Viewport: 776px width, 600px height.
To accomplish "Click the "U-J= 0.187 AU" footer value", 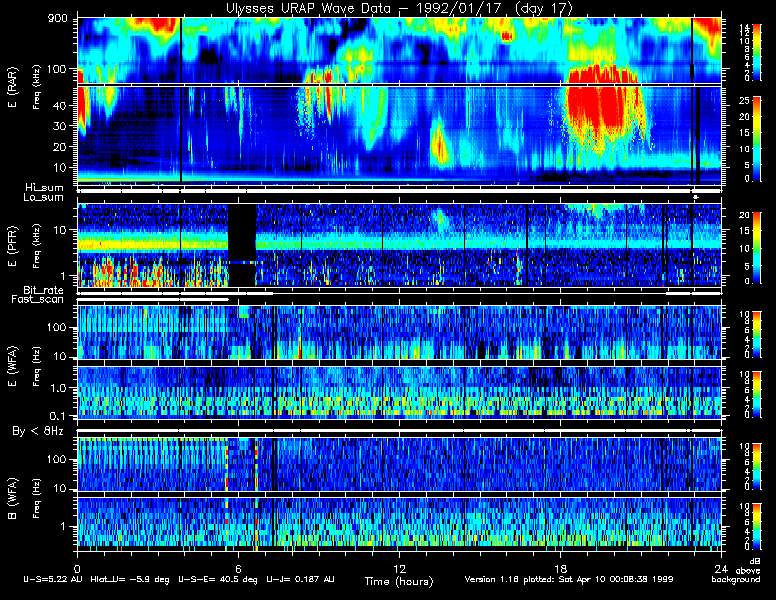I will click(300, 579).
